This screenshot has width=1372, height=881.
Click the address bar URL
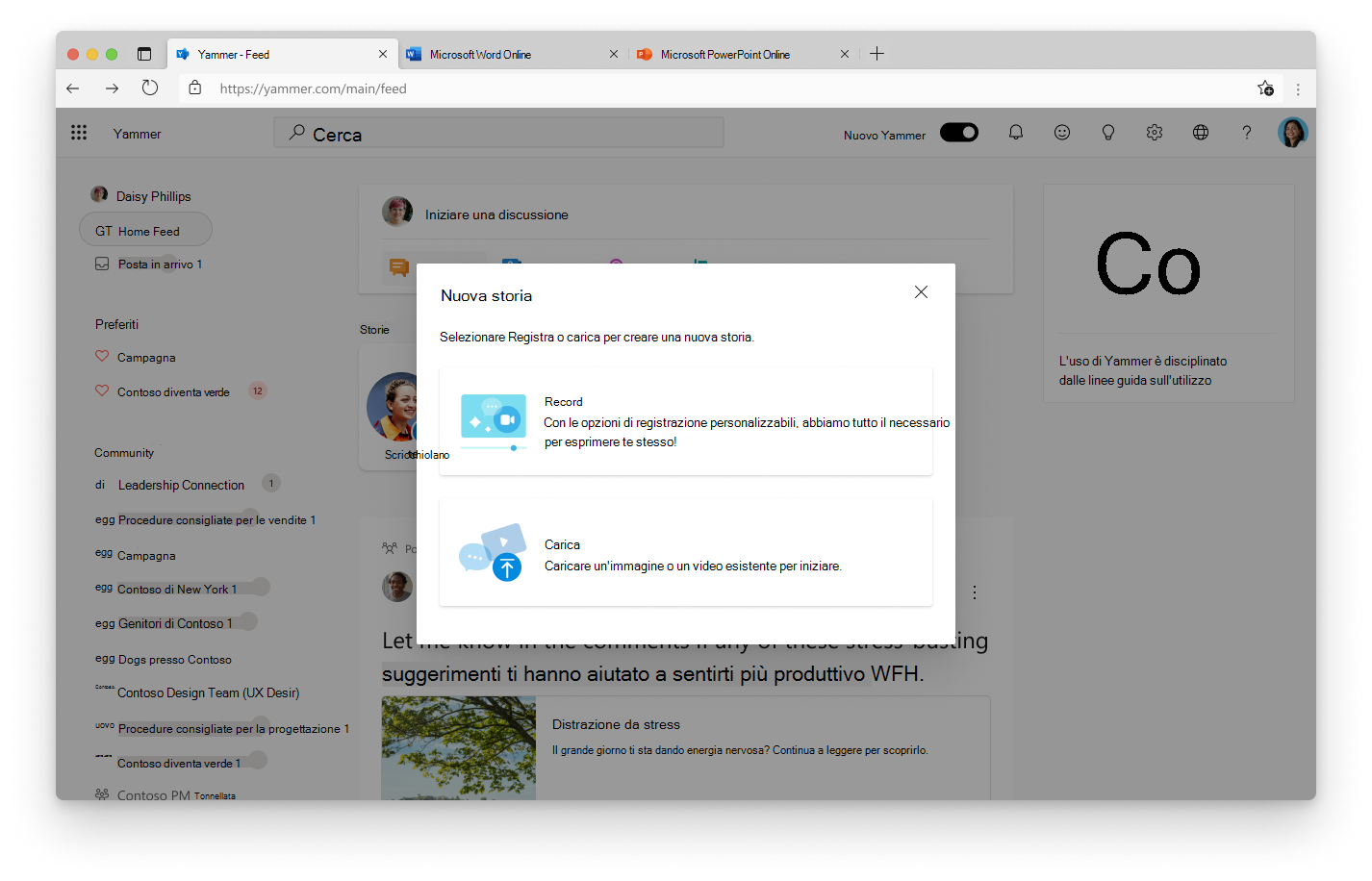pyautogui.click(x=313, y=88)
